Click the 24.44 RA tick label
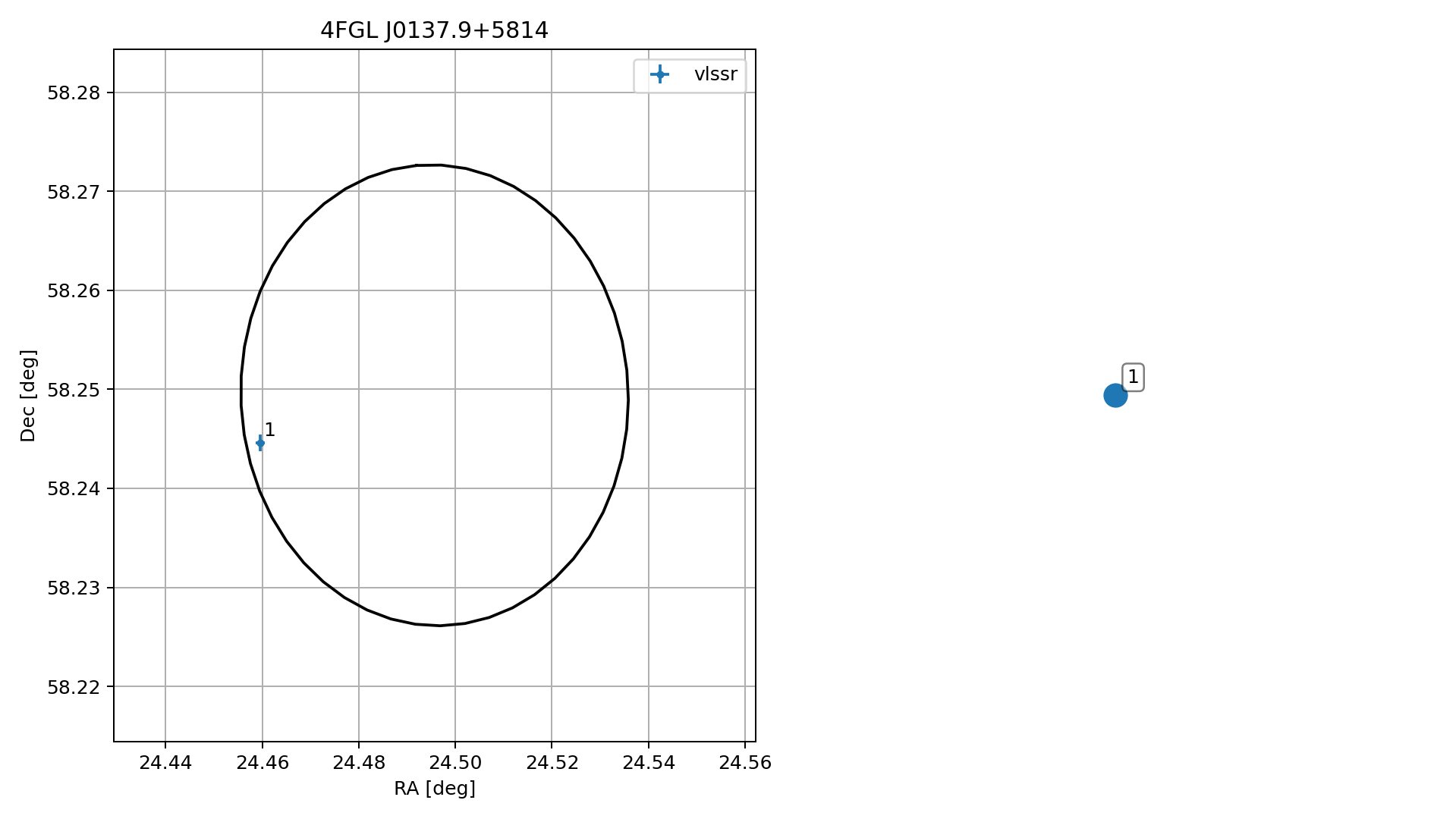Screen dimensions: 1456x819 click(x=165, y=763)
